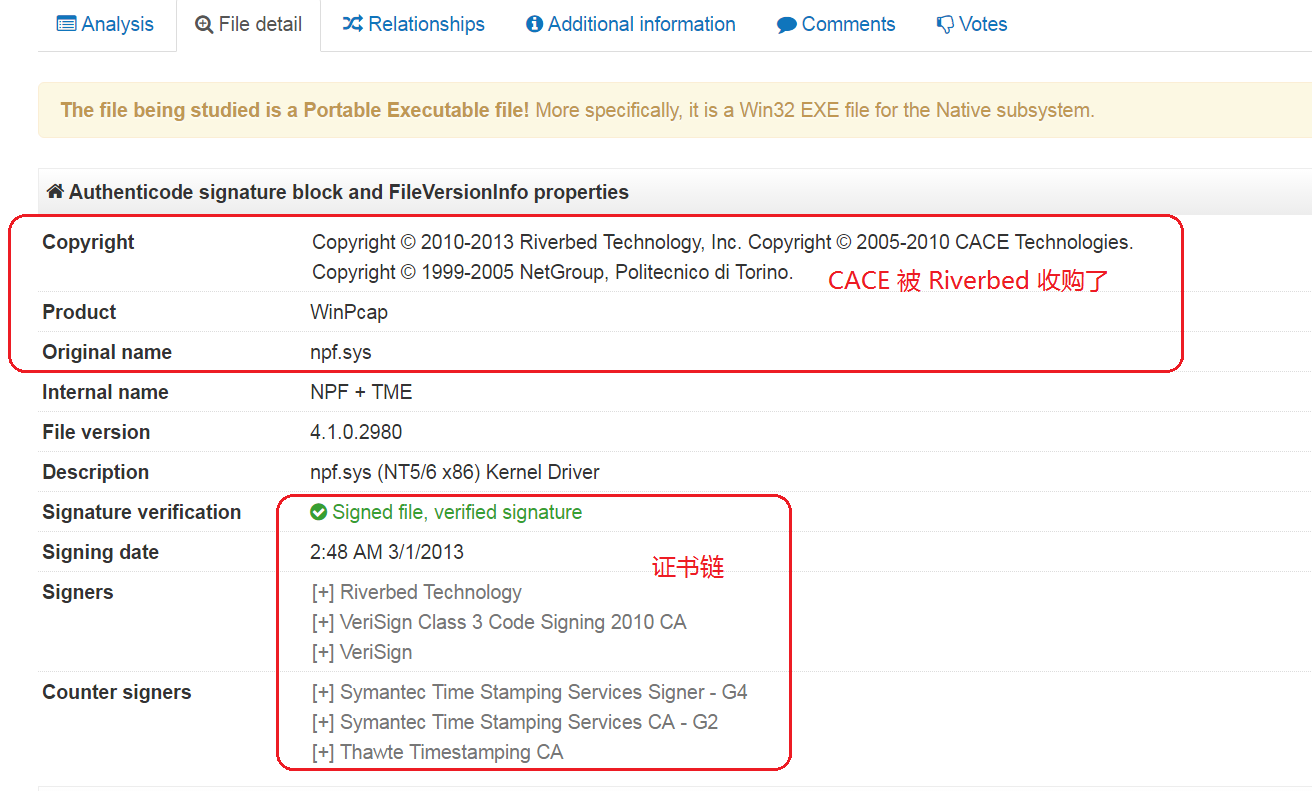Open the Additional information tab
The height and width of the screenshot is (791, 1312).
click(641, 24)
